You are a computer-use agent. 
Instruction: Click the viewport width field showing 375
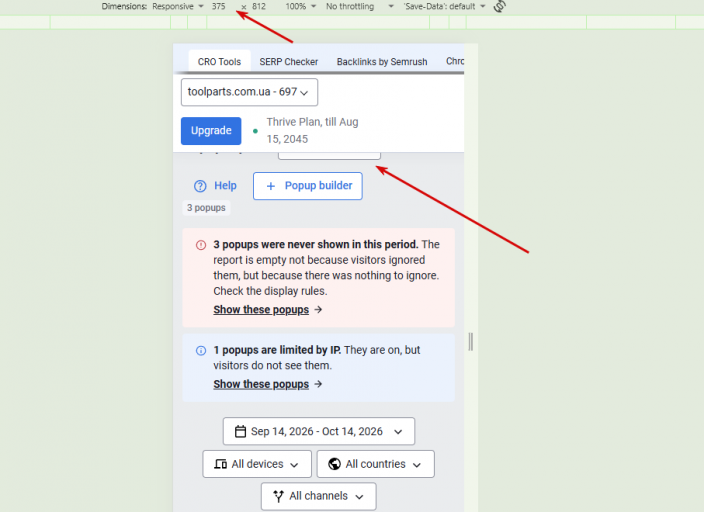click(219, 6)
